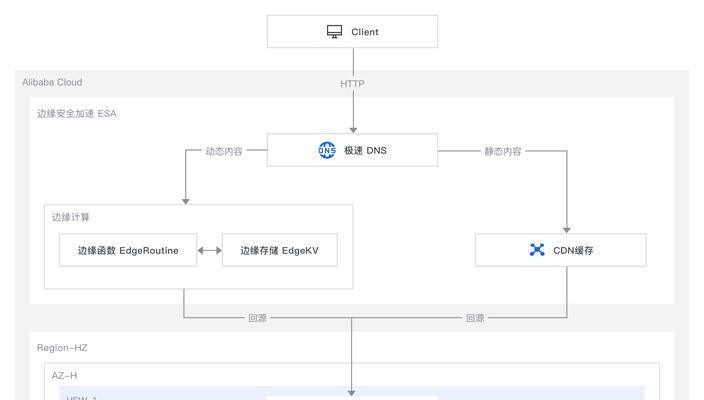Select the CDN缓存 node

(561, 250)
